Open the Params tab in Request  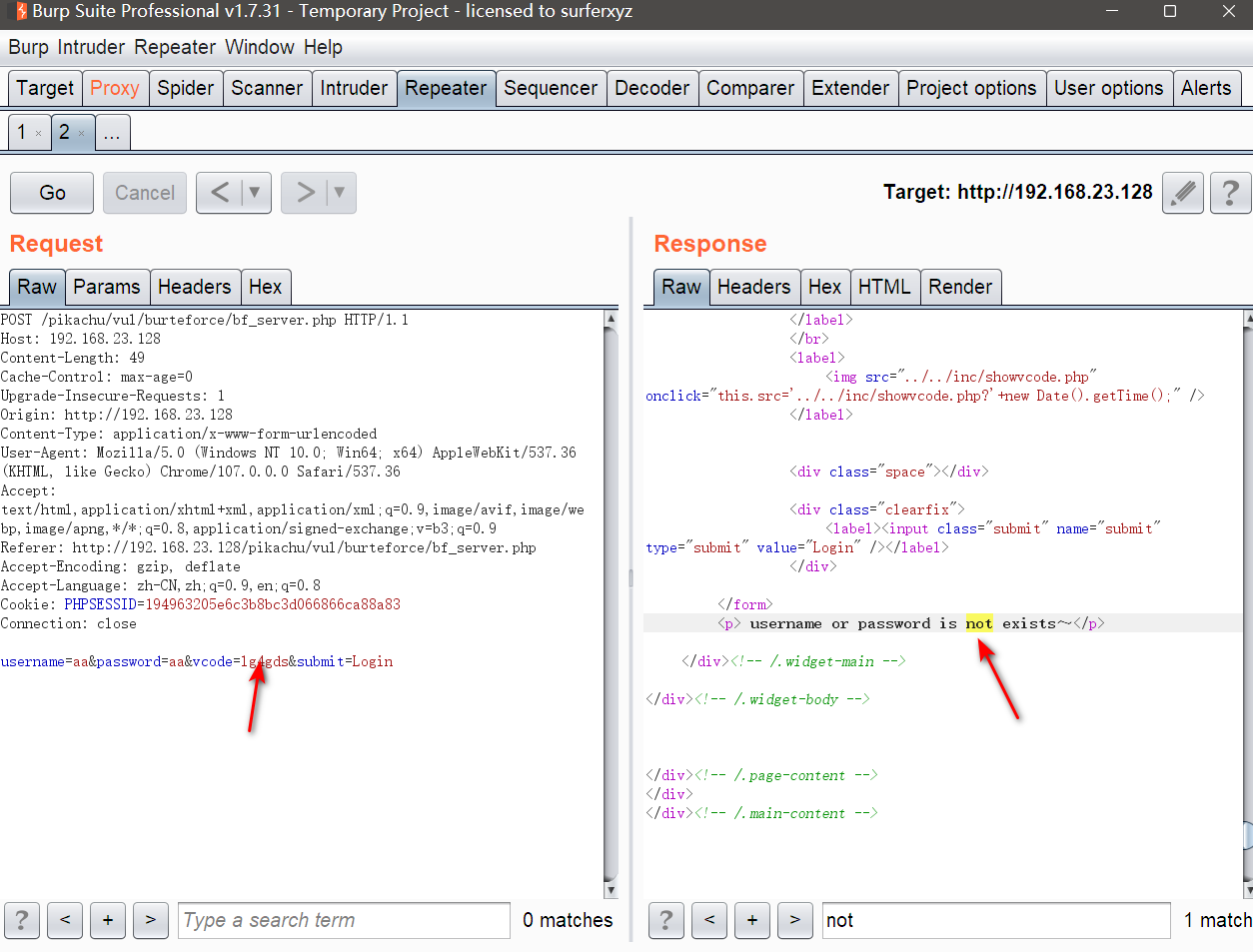point(106,287)
